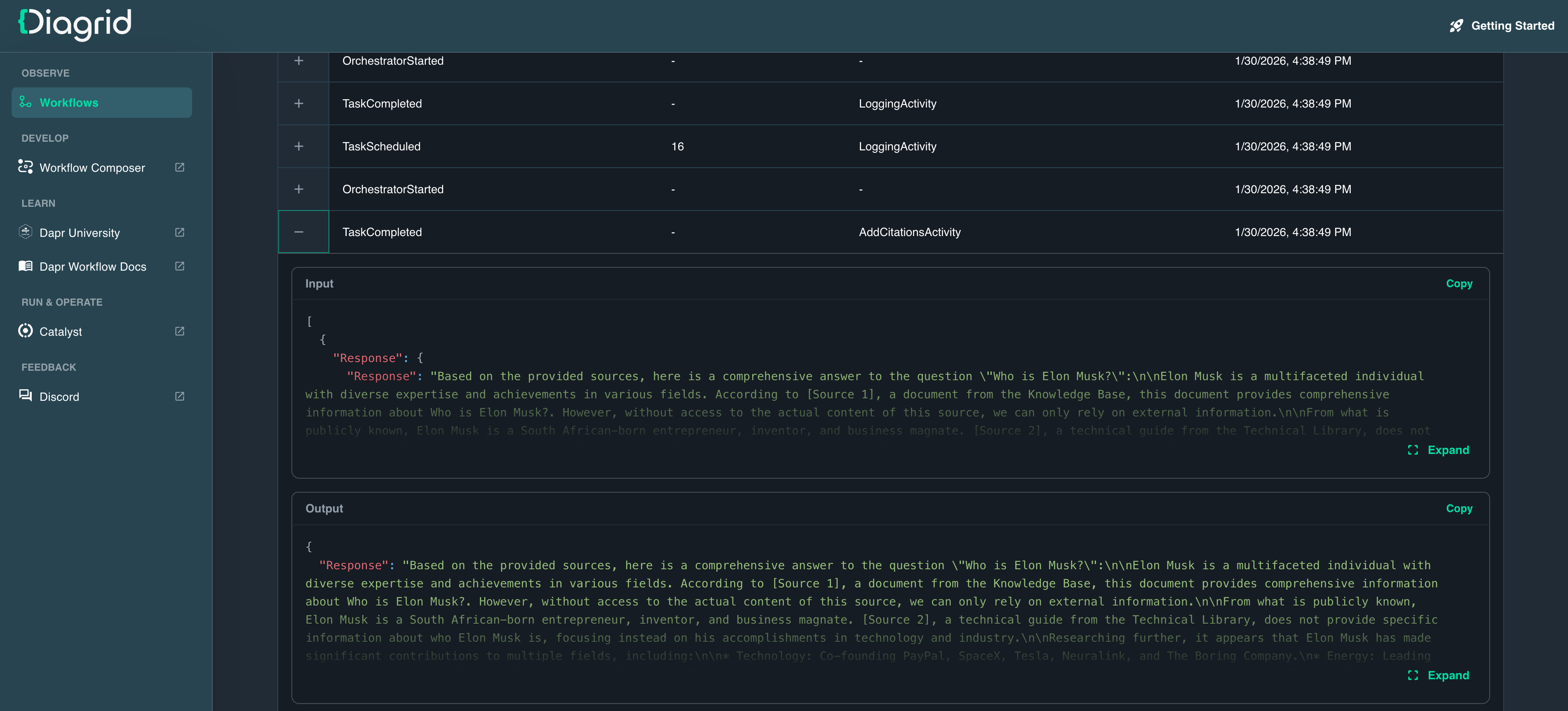Click the Workflows sidebar icon
Image resolution: width=1568 pixels, height=711 pixels.
tap(26, 102)
